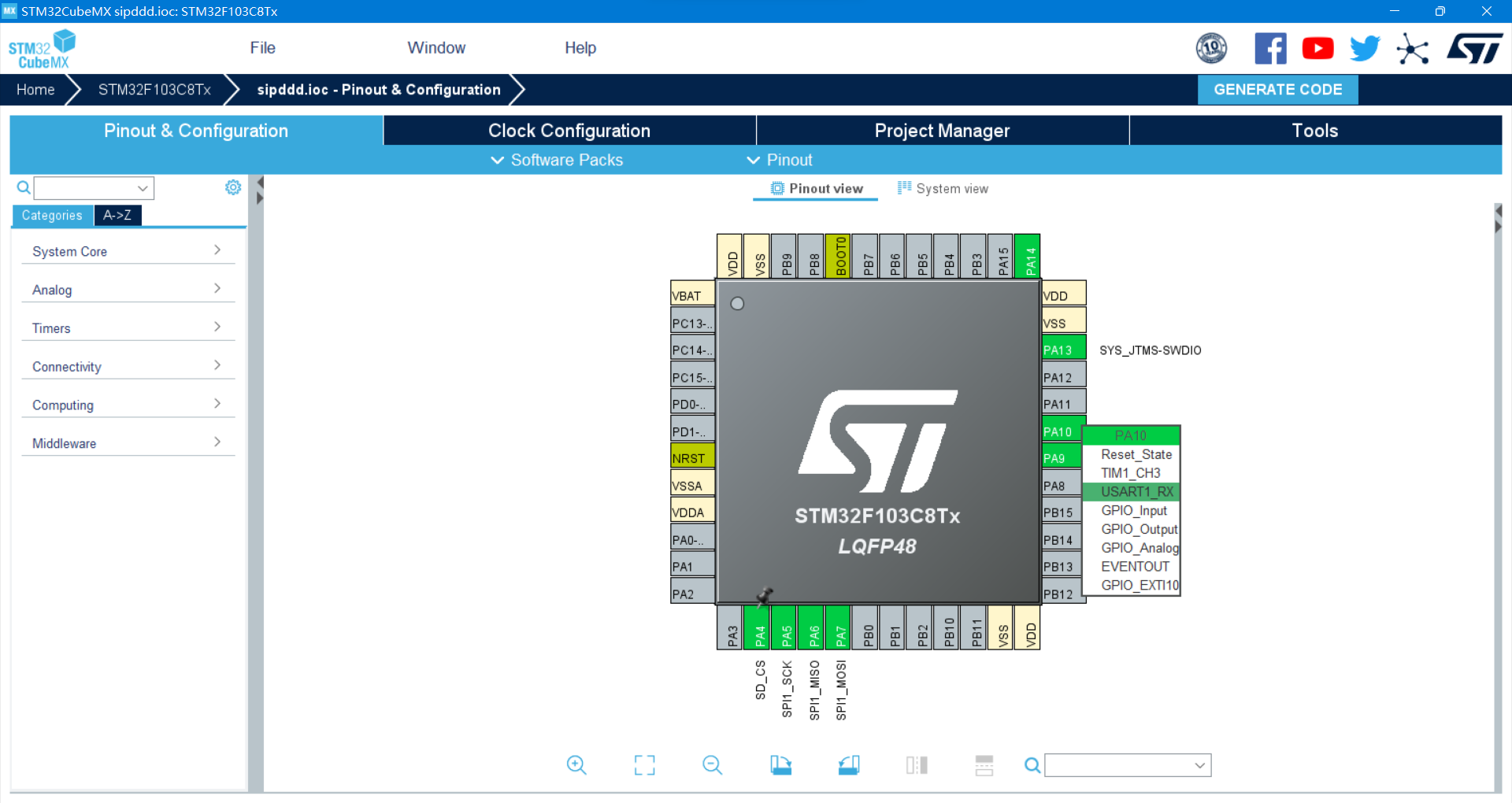1512x803 pixels.
Task: Click the GENERATE CODE button
Action: (1277, 89)
